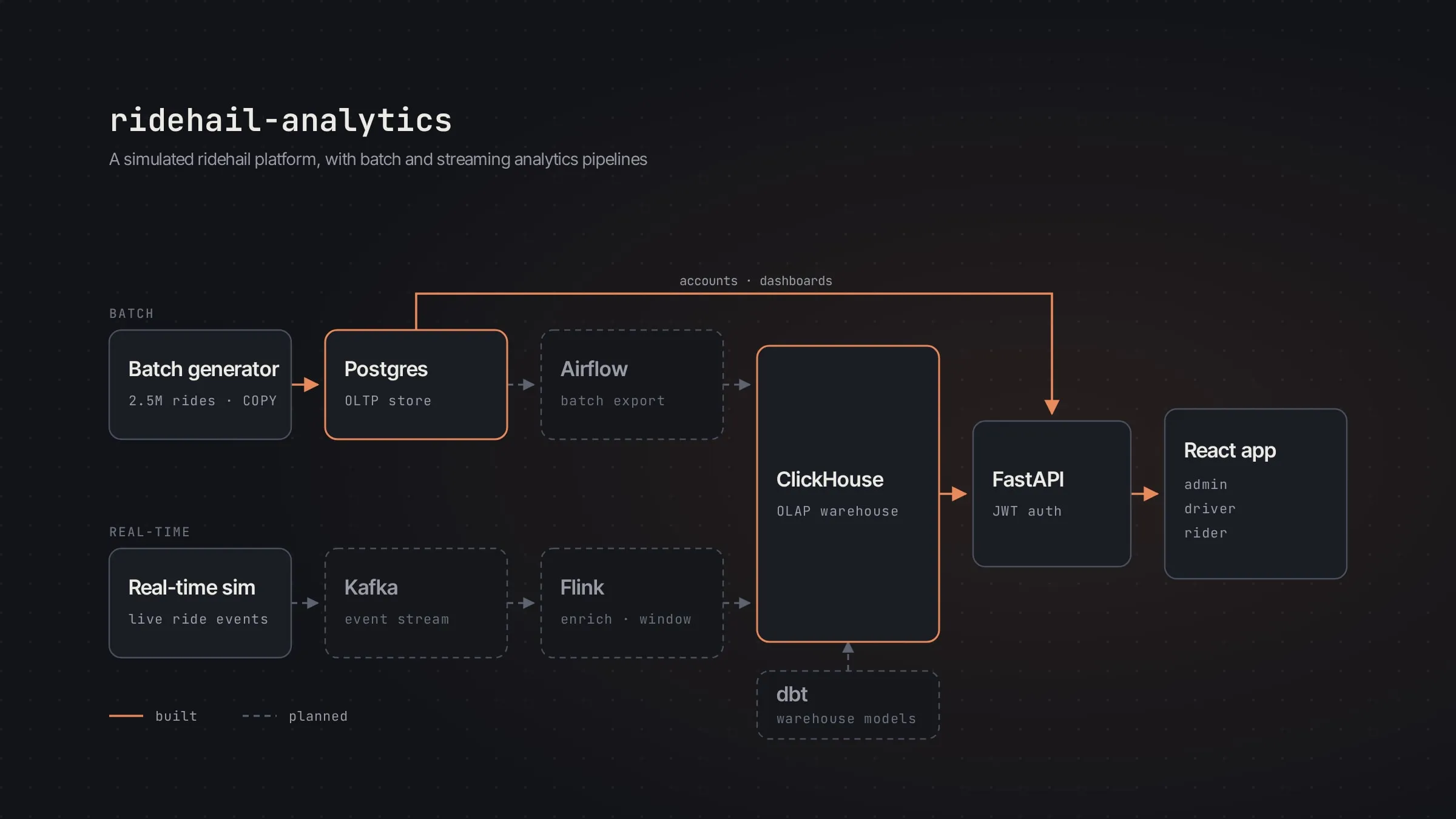1456x819 pixels.
Task: Select the dbt warehouse models box
Action: [848, 705]
